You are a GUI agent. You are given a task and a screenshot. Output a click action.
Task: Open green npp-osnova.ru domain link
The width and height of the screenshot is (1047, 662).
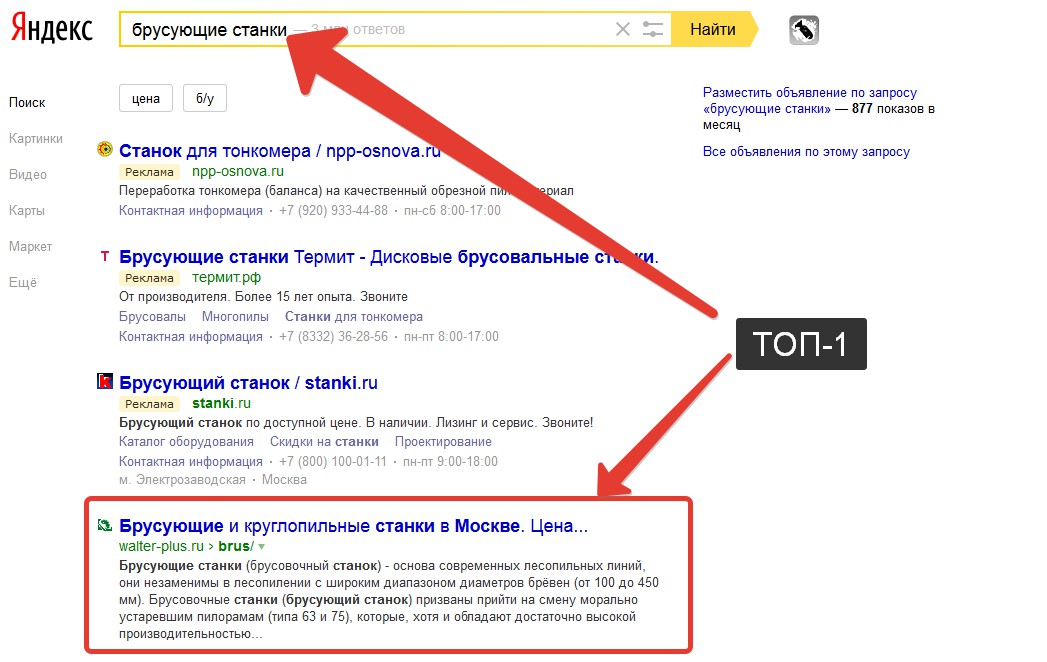pyautogui.click(x=238, y=171)
